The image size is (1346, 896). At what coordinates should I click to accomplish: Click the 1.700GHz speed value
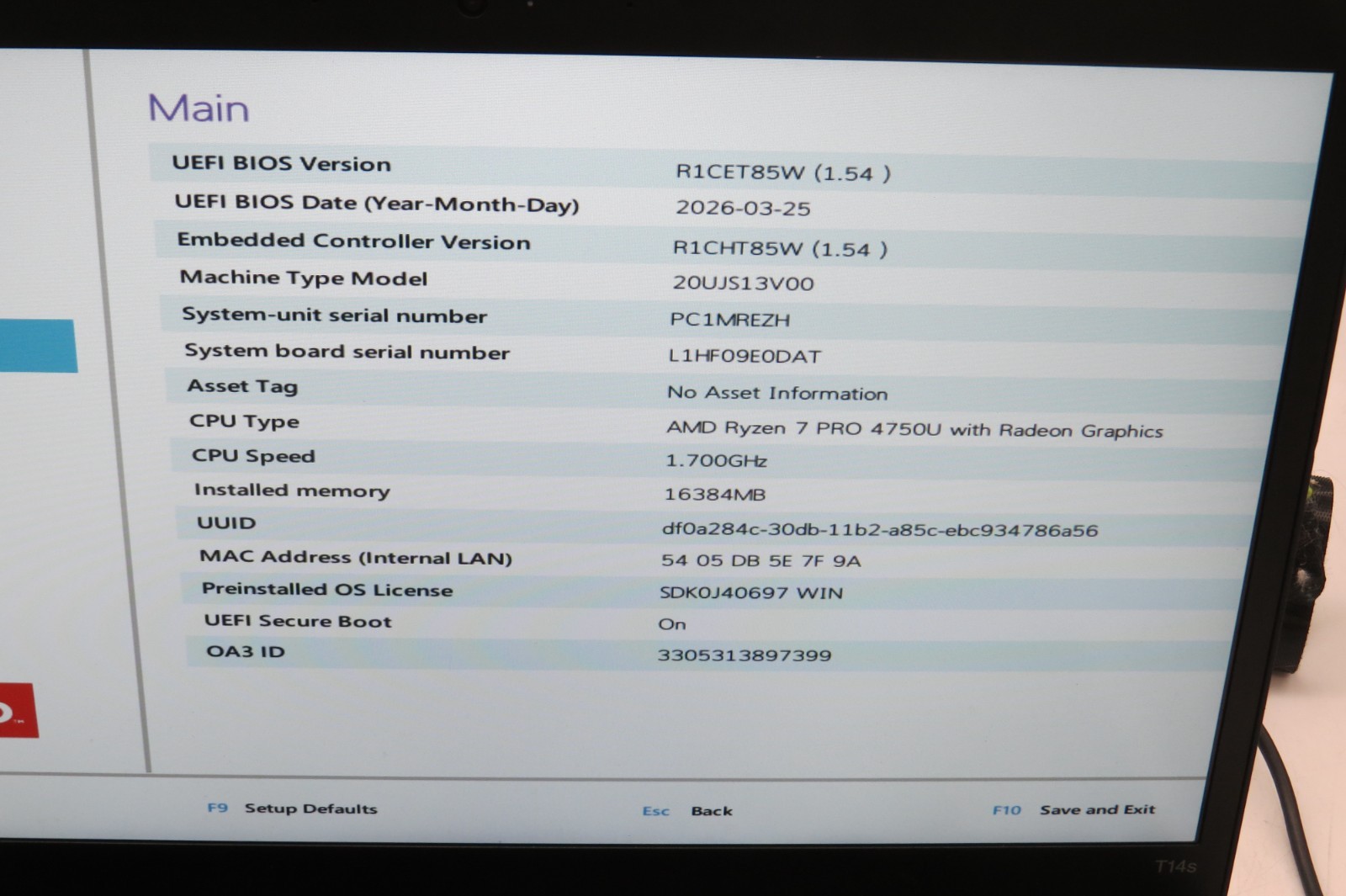pyautogui.click(x=716, y=460)
